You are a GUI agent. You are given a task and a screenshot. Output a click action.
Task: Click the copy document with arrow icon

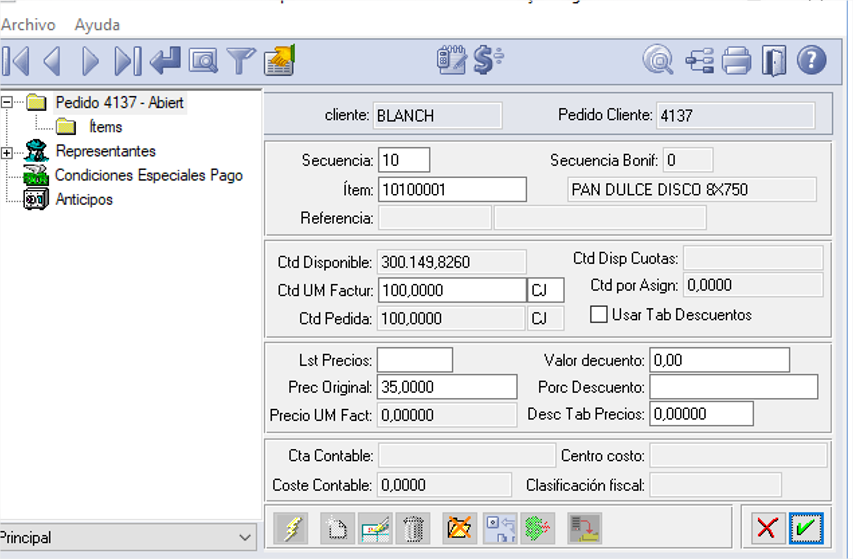point(500,527)
